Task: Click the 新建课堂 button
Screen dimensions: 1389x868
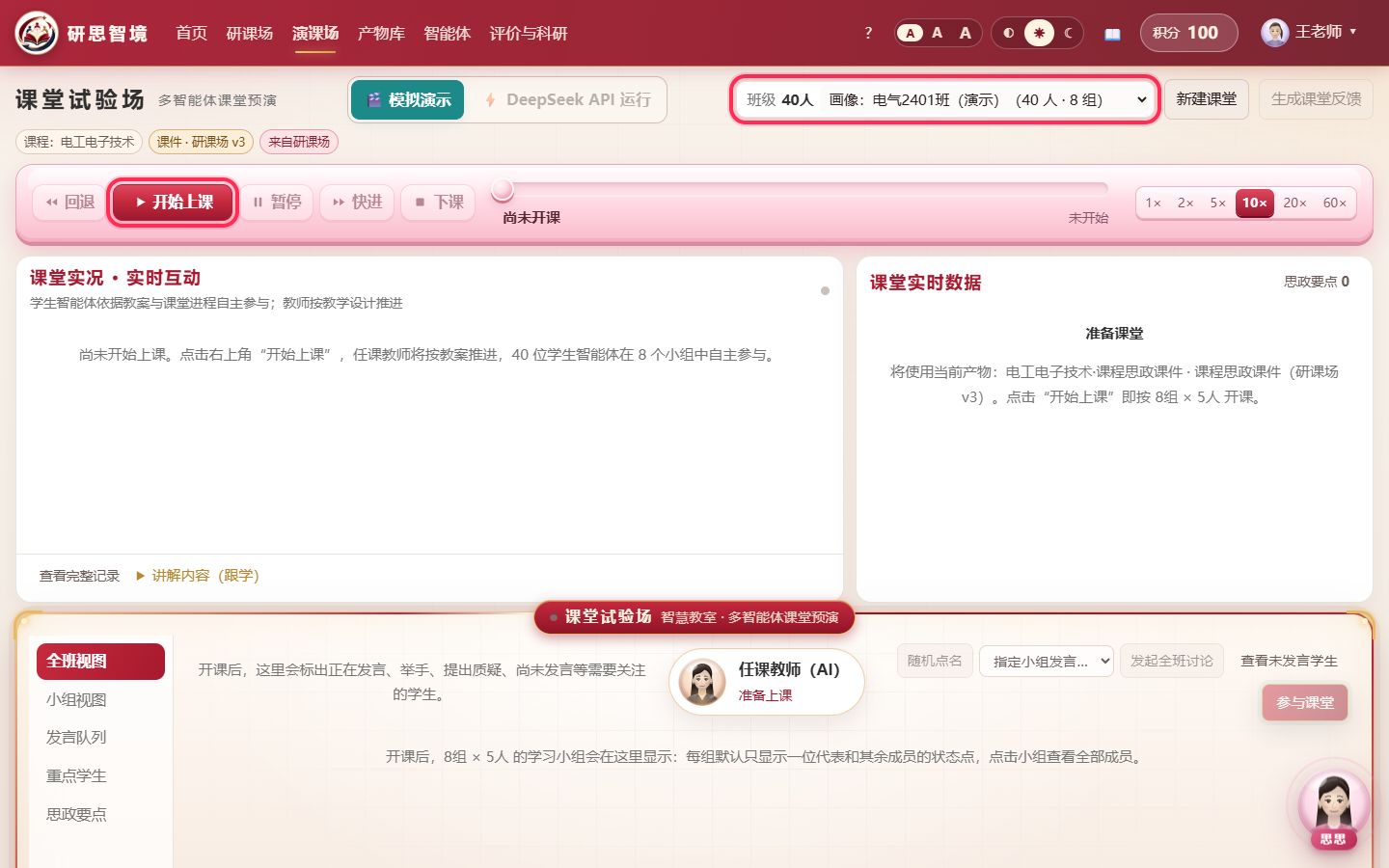Action: (1207, 99)
